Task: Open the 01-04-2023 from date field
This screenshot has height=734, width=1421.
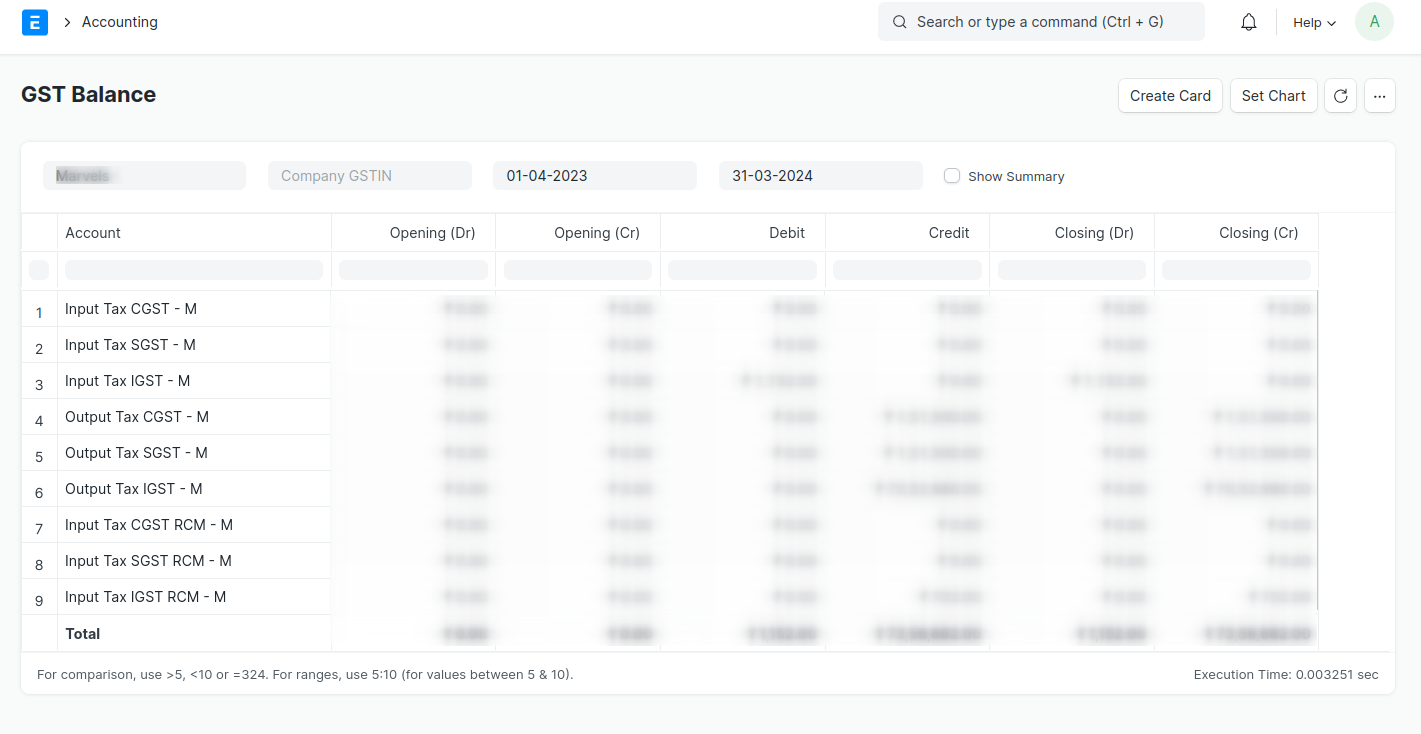Action: coord(595,176)
